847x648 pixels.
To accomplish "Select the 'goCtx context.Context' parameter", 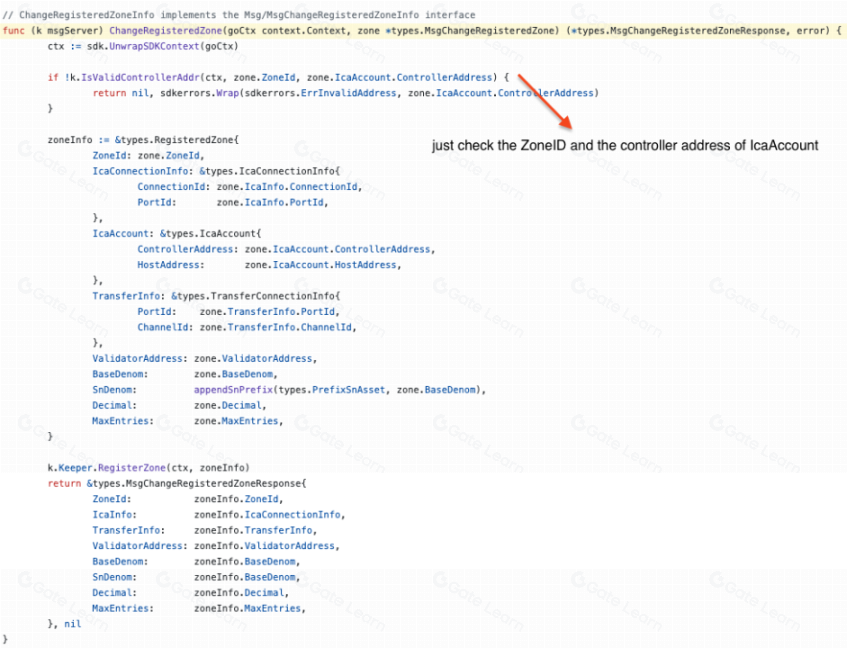I will tap(286, 31).
